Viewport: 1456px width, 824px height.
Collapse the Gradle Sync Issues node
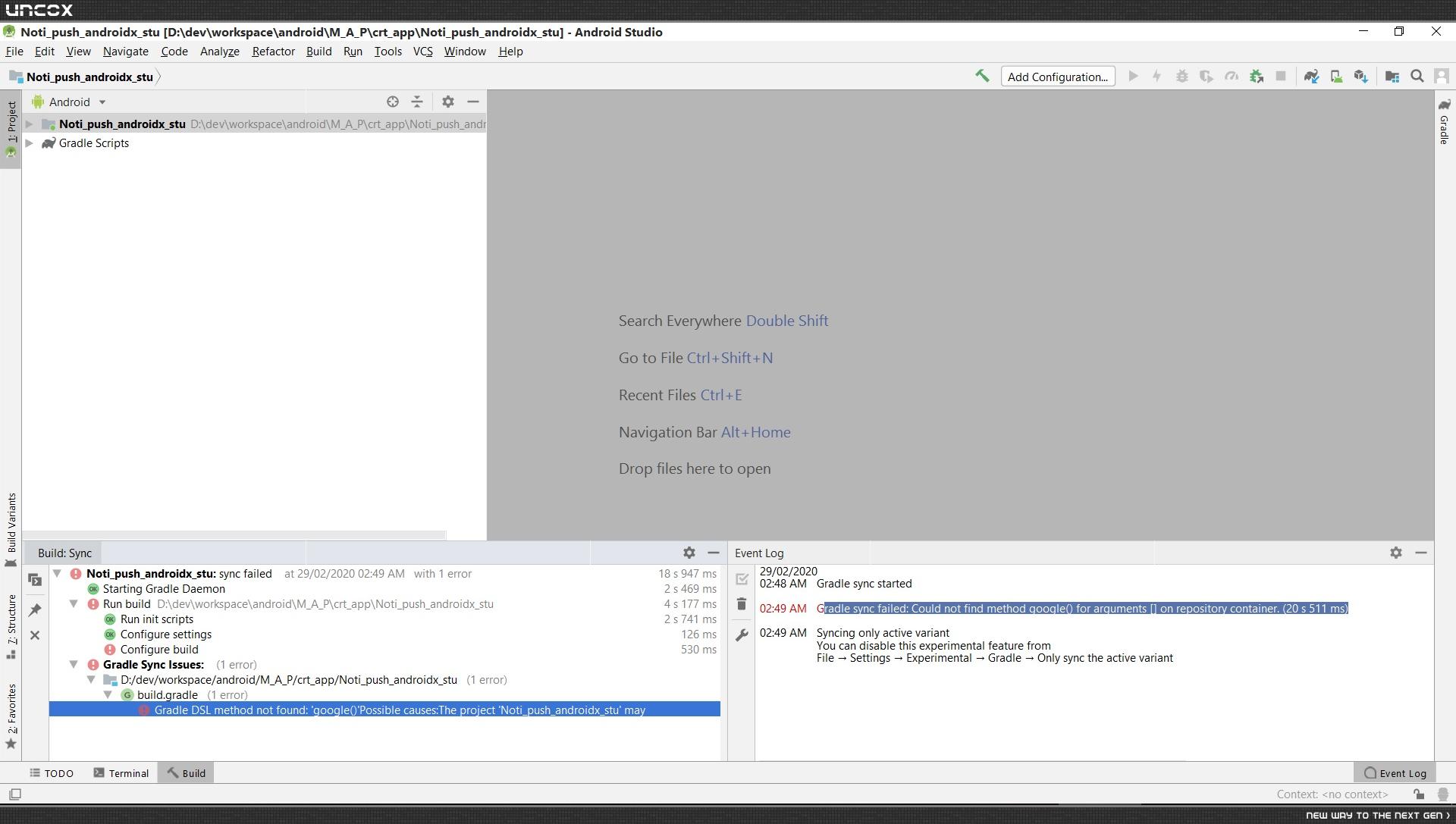tap(74, 665)
